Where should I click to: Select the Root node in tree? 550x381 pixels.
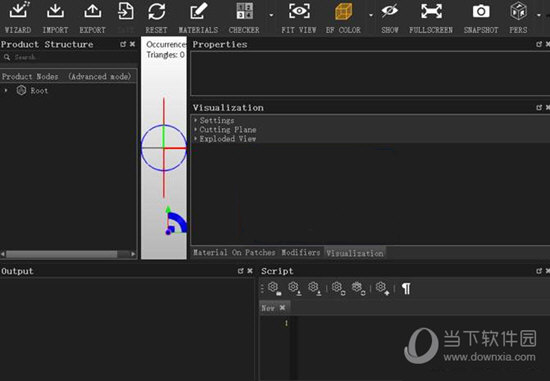click(39, 91)
